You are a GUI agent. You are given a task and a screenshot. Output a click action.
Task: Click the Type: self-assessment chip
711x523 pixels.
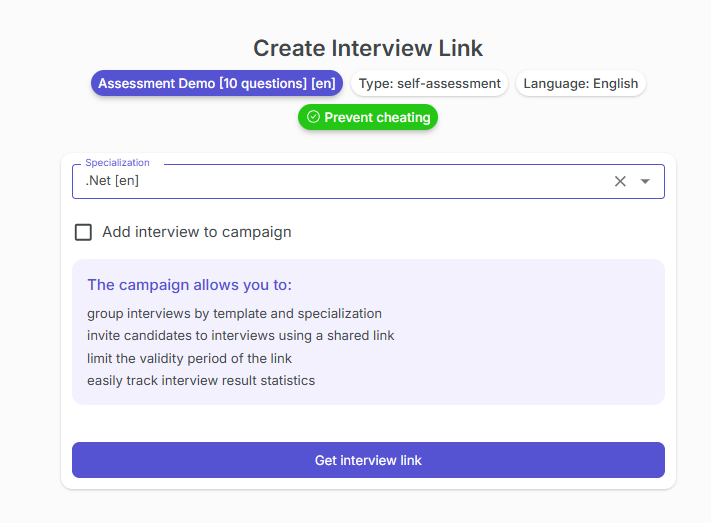[x=429, y=83]
